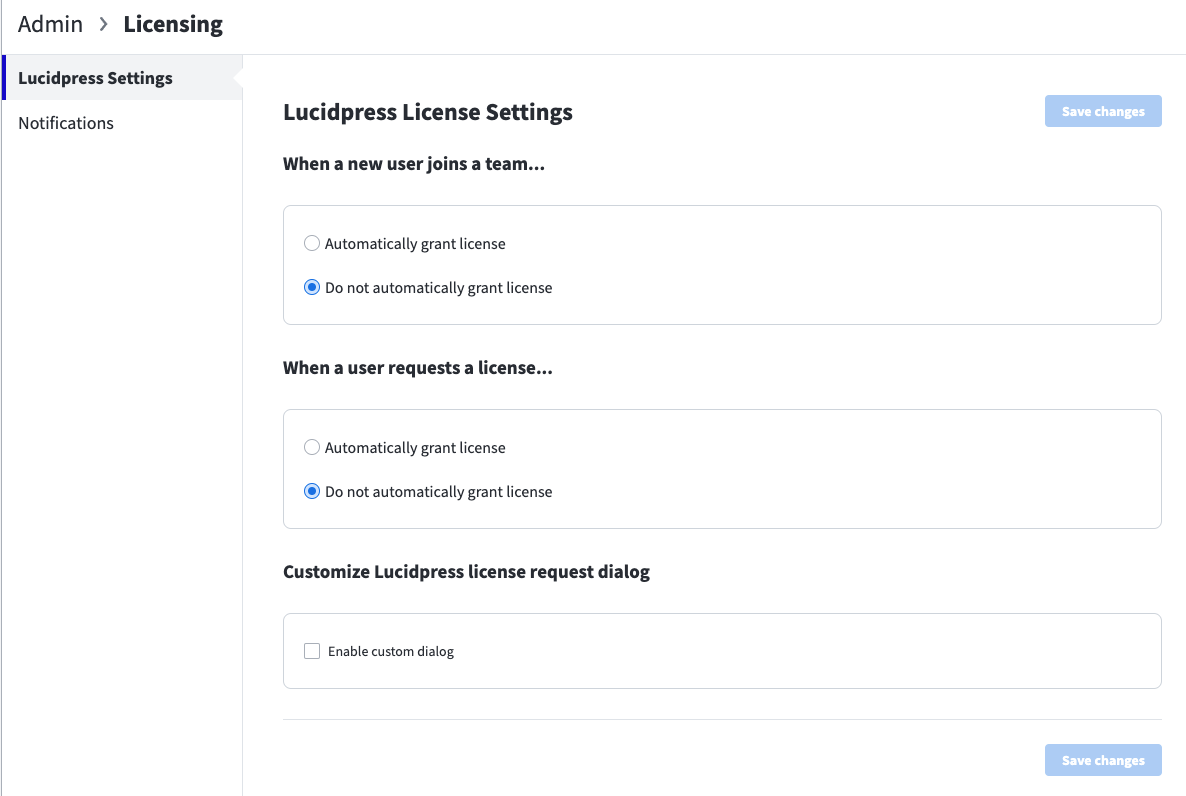
Task: Click the blue active indicator bar of Lucidpress Settings
Action: (4, 78)
